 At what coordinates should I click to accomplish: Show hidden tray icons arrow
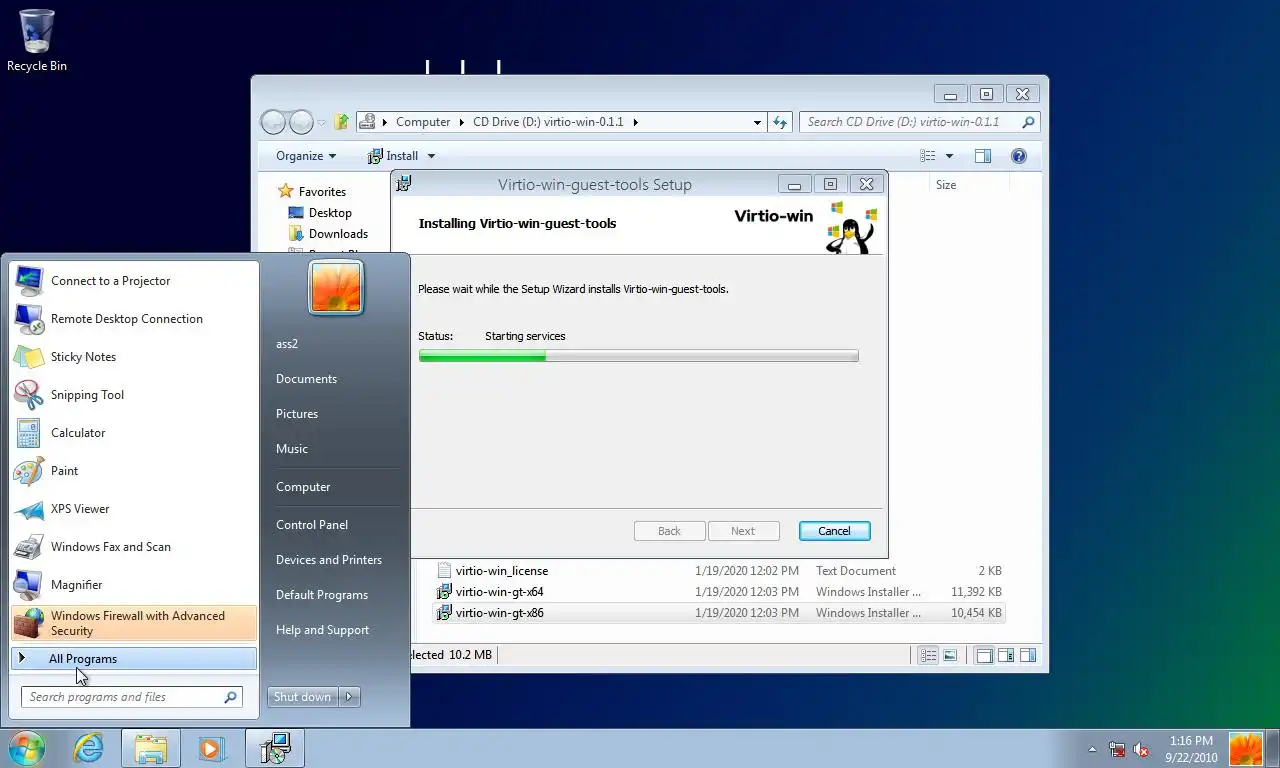(x=1093, y=749)
